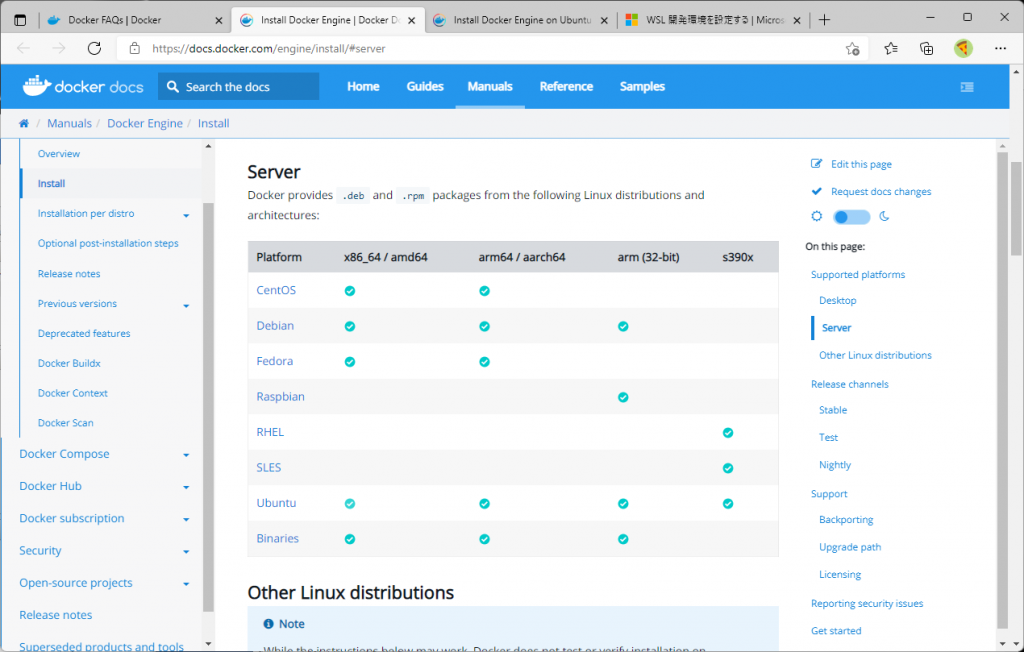
Task: Open the Debian platform link
Action: coord(275,325)
